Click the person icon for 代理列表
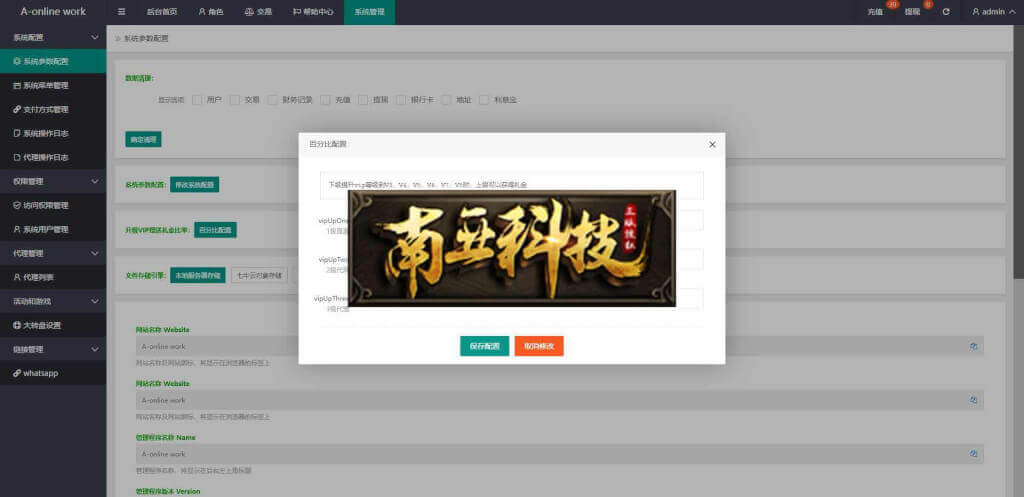Screen dimensions: 1024x497 pos(17,277)
